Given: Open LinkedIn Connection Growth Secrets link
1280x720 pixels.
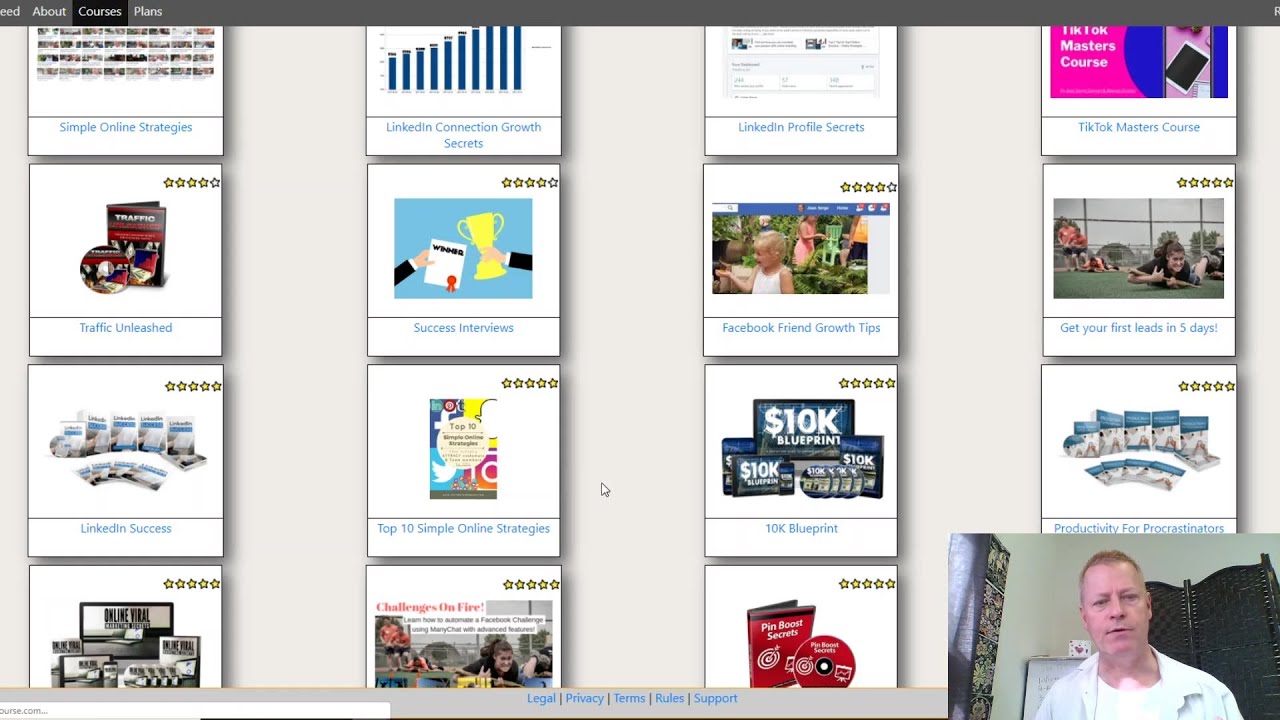Looking at the screenshot, I should point(463,135).
